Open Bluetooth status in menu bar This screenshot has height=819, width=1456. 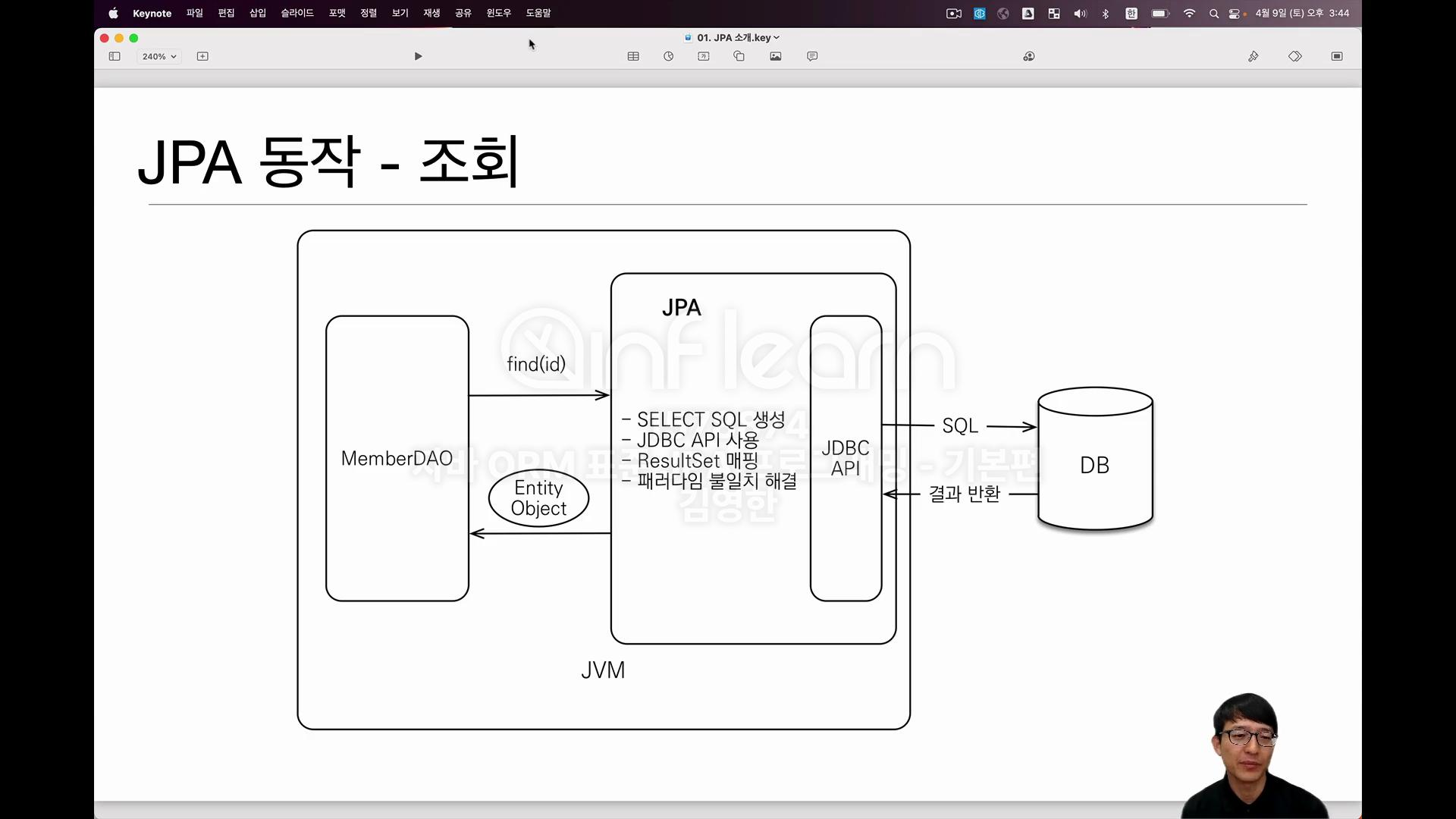tap(1106, 13)
